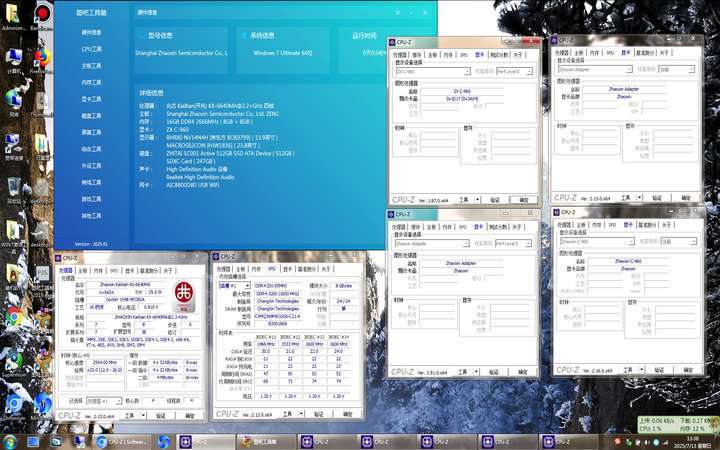Click 'Realtek High Definition Audio' line in toolbox
The width and height of the screenshot is (720, 450).
tap(200, 177)
